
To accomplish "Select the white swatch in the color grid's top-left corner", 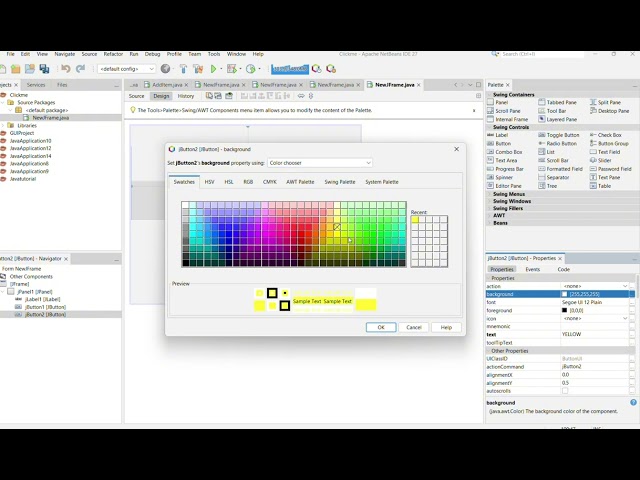I will [185, 205].
